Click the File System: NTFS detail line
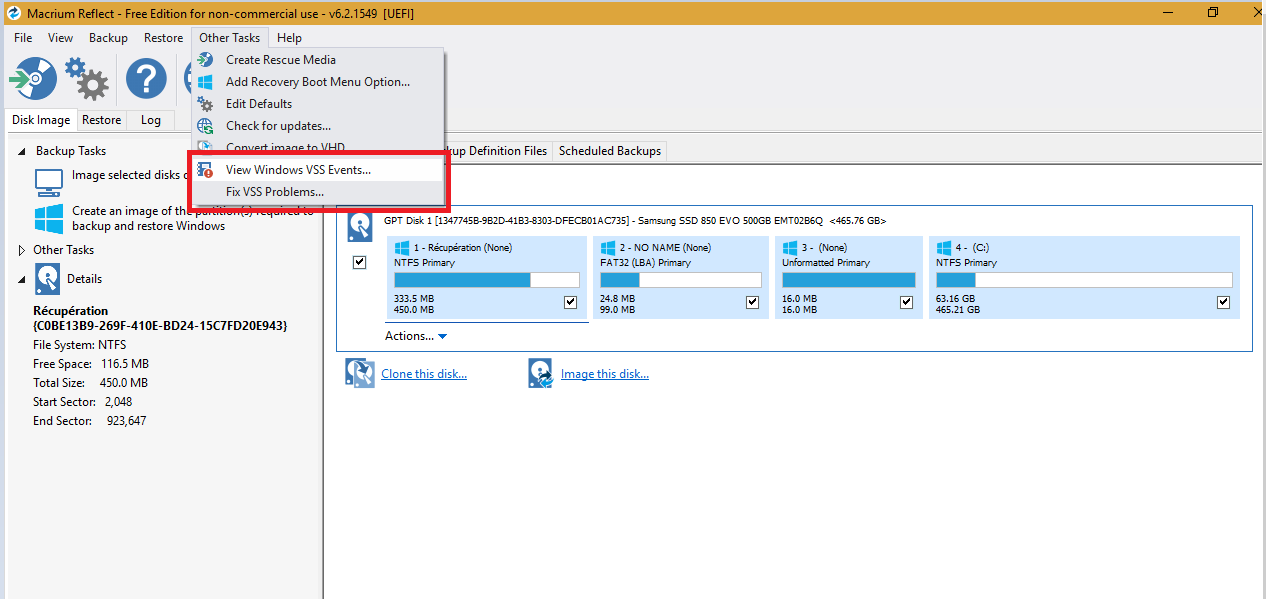1266x599 pixels. click(x=80, y=345)
